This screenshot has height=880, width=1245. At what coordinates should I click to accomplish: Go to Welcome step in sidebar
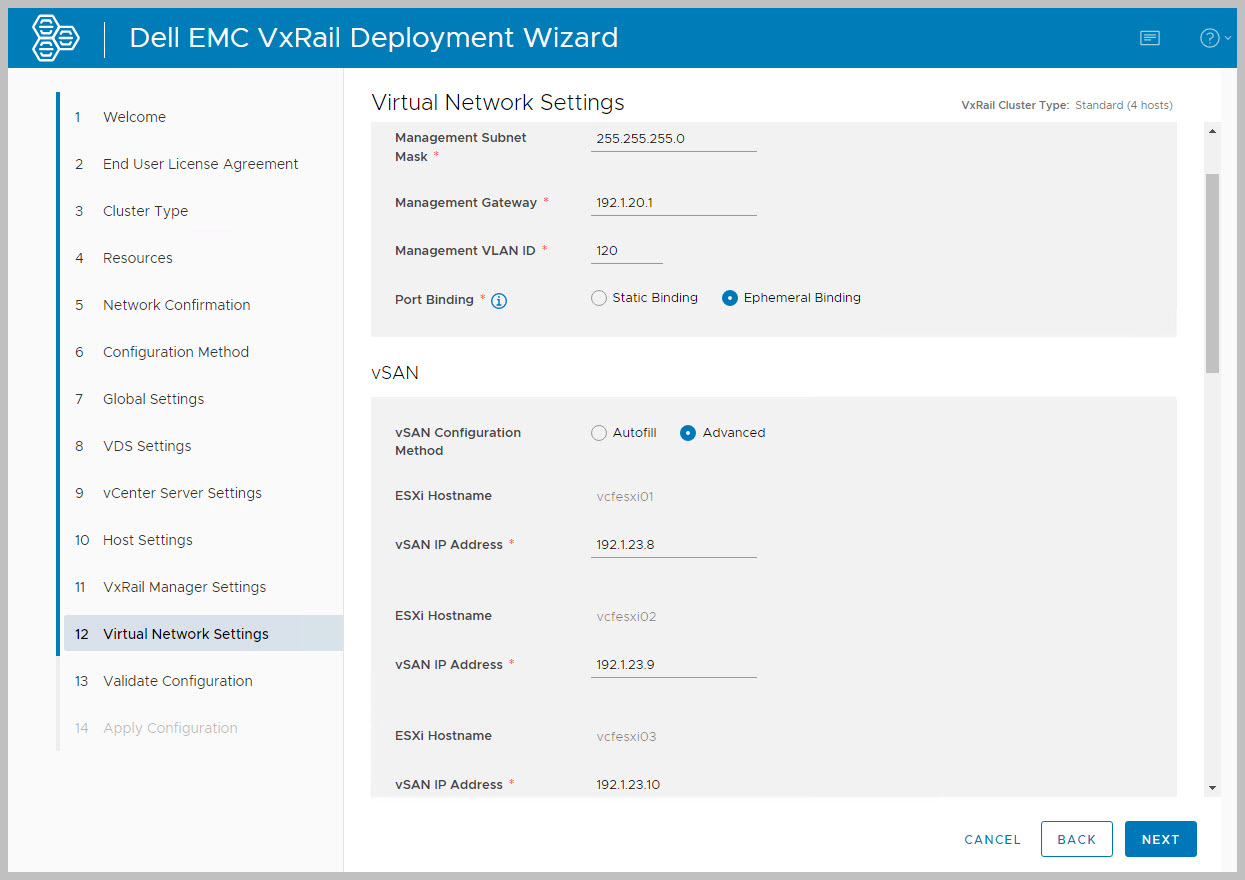click(x=134, y=117)
